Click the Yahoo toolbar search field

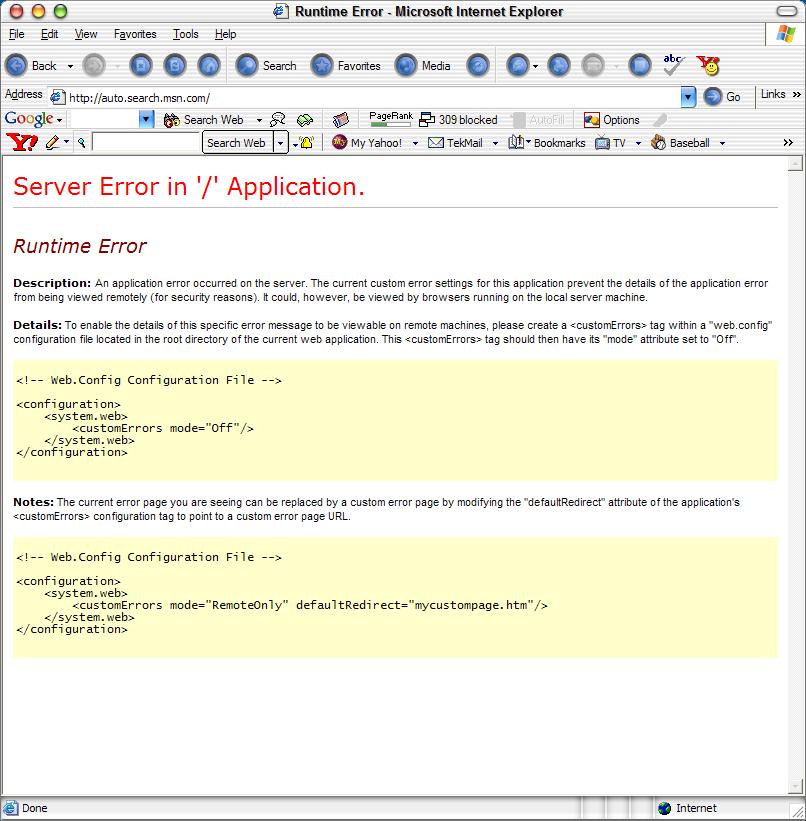pyautogui.click(x=147, y=142)
